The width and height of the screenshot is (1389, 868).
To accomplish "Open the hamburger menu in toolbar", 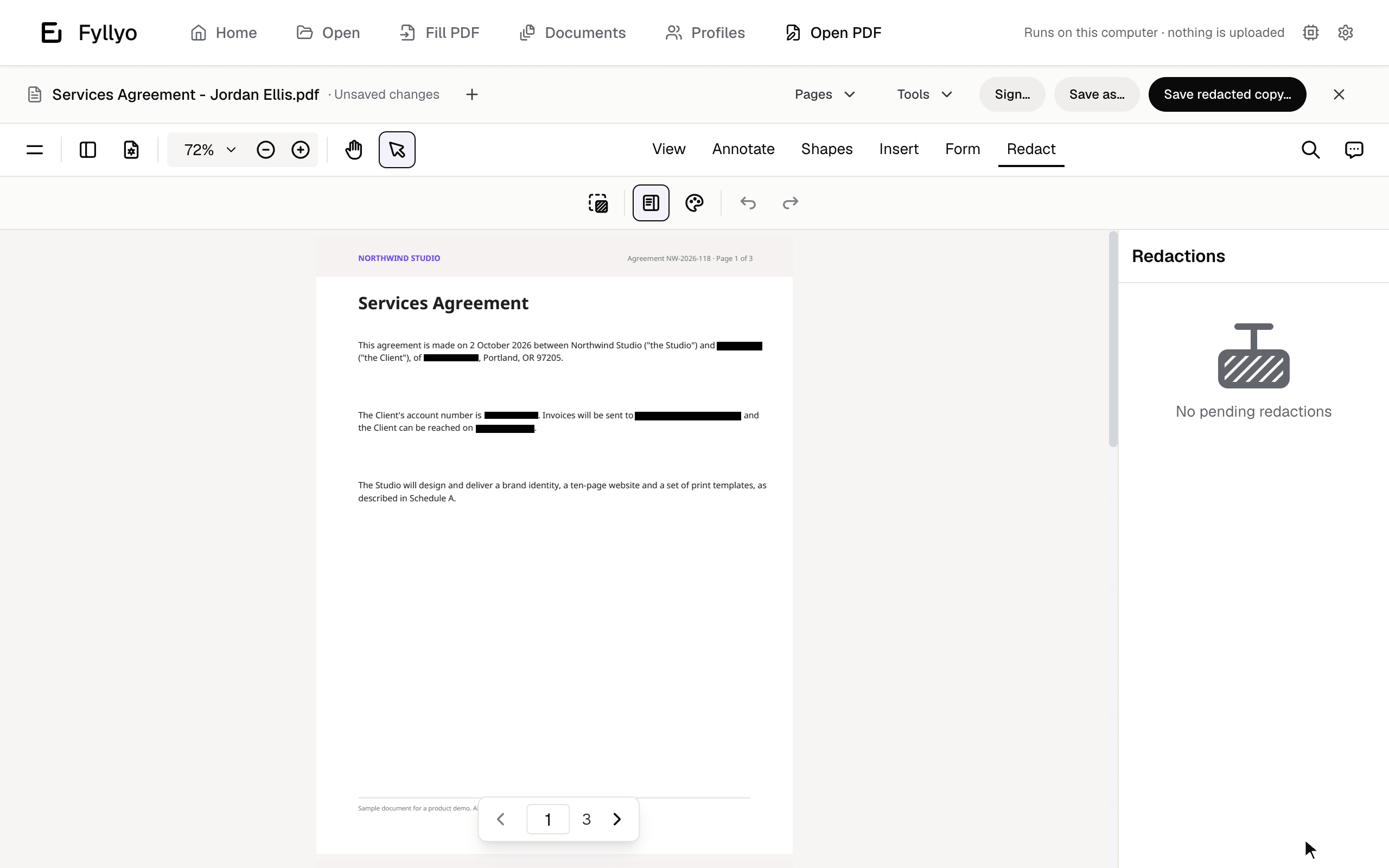I will tap(34, 150).
